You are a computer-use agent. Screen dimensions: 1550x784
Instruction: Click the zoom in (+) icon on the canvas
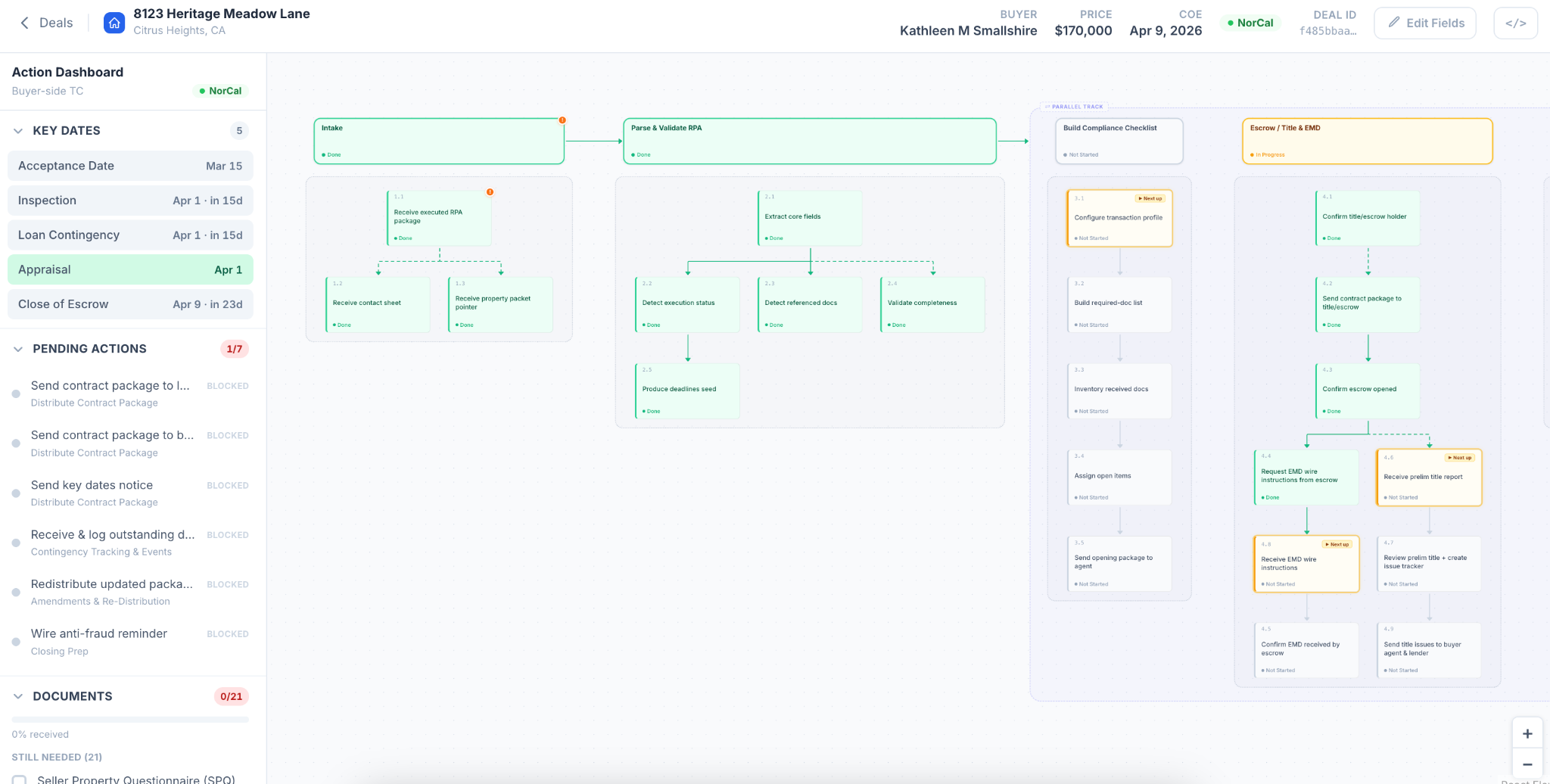(1528, 733)
